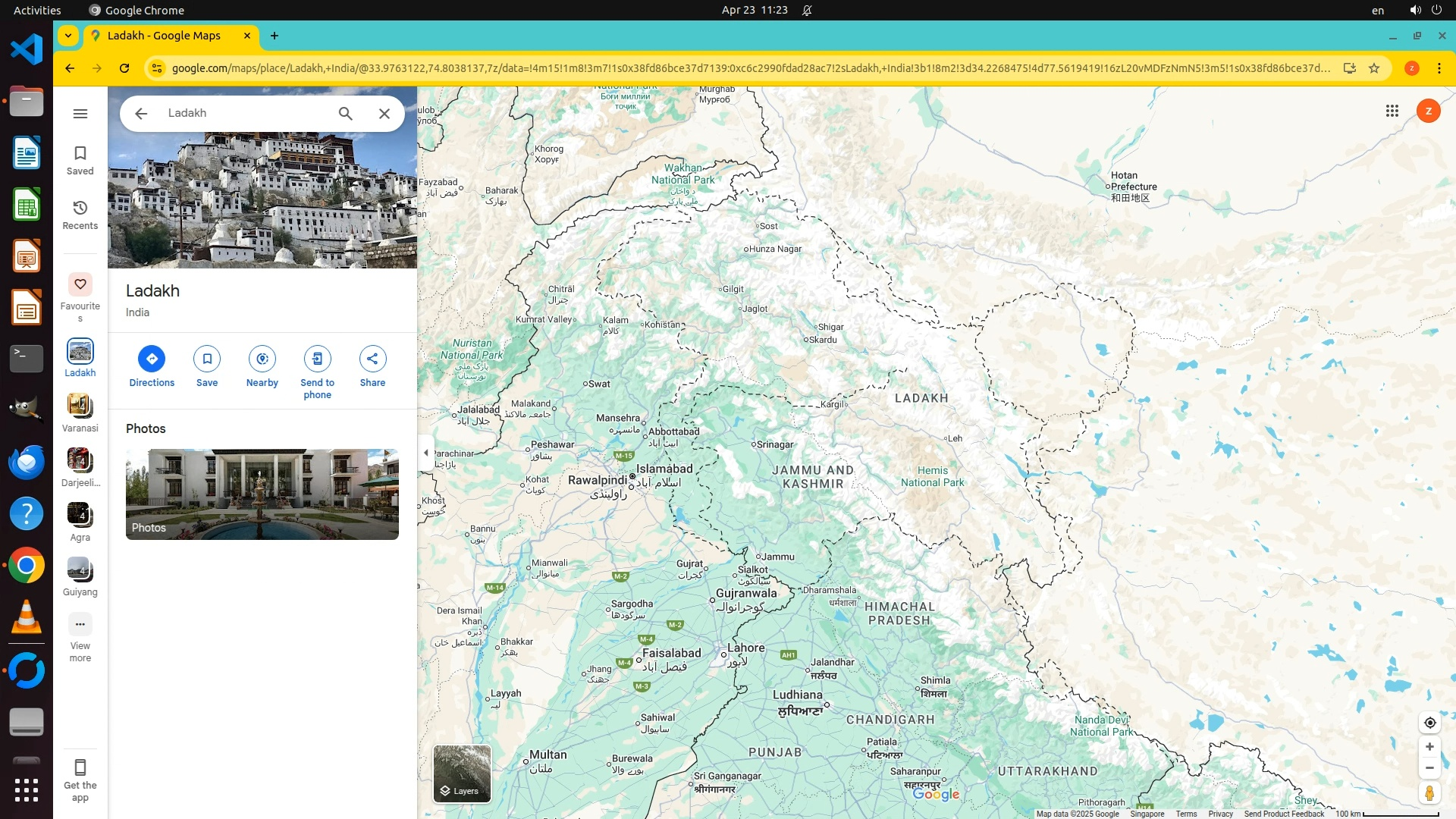Open the Google apps grid icon
Screen dimensions: 1456x819
point(1392,111)
